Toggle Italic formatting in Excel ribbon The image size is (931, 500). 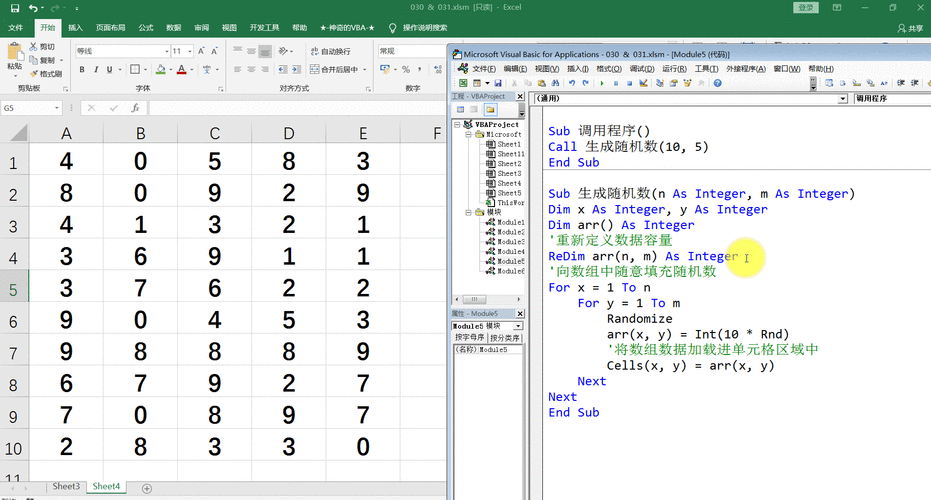(96, 69)
